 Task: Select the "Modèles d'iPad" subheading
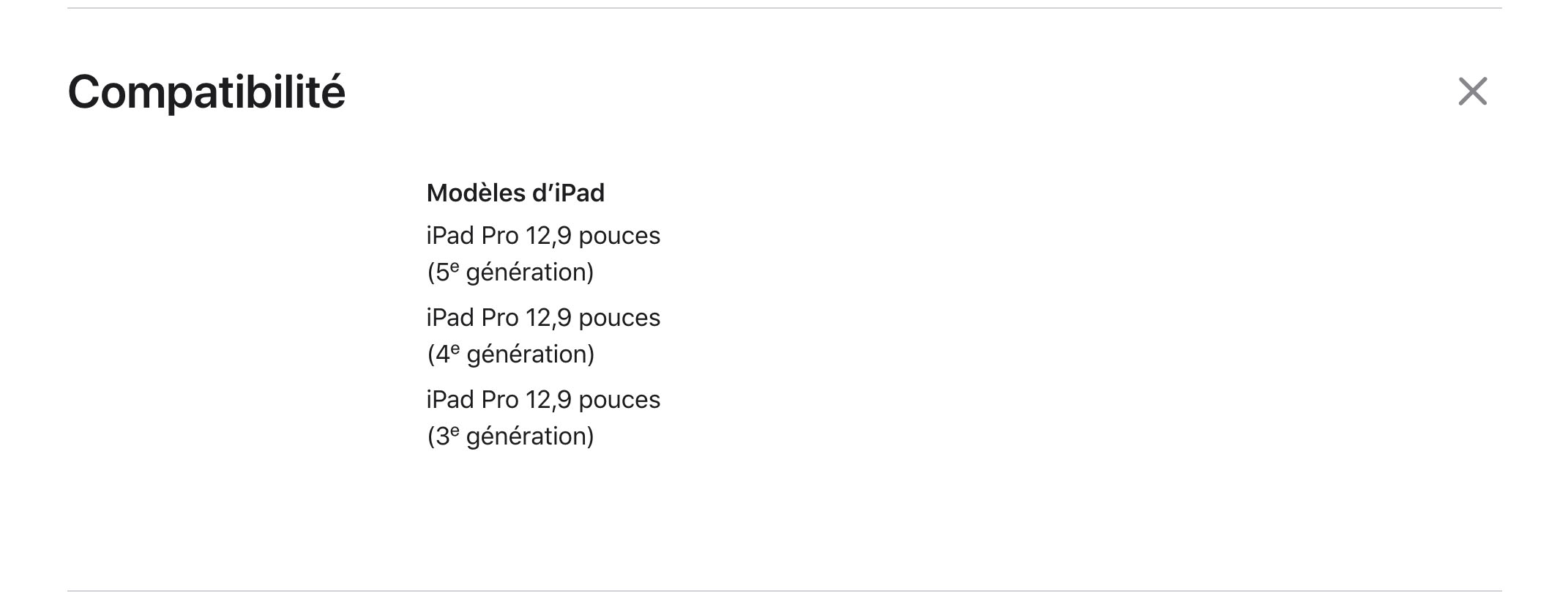click(515, 193)
